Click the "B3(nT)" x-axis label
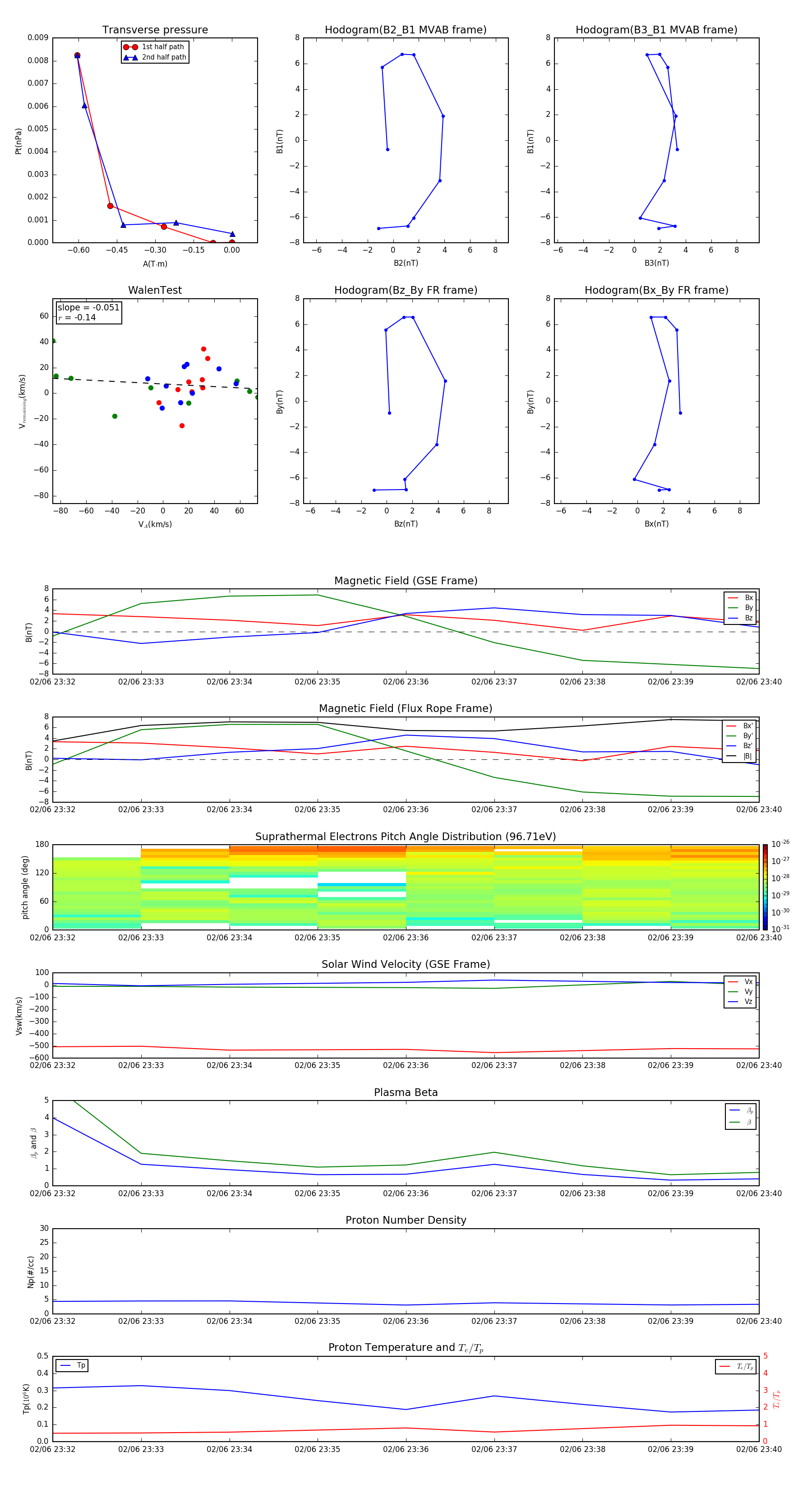 [656, 263]
